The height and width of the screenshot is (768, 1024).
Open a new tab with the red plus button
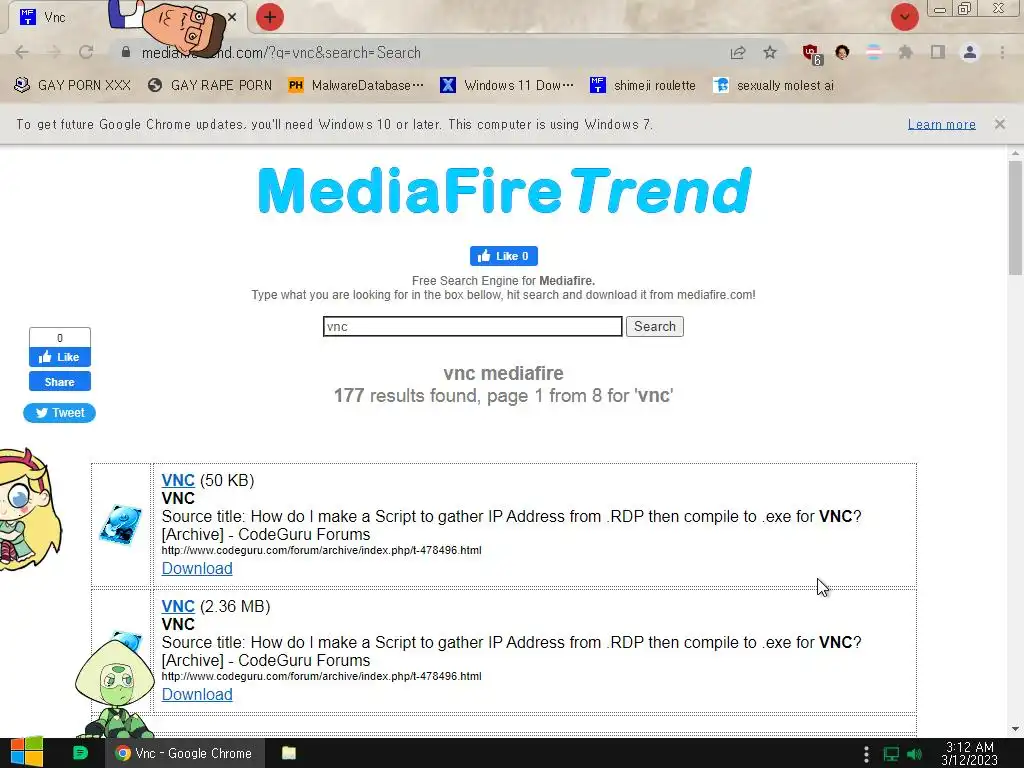tap(270, 17)
